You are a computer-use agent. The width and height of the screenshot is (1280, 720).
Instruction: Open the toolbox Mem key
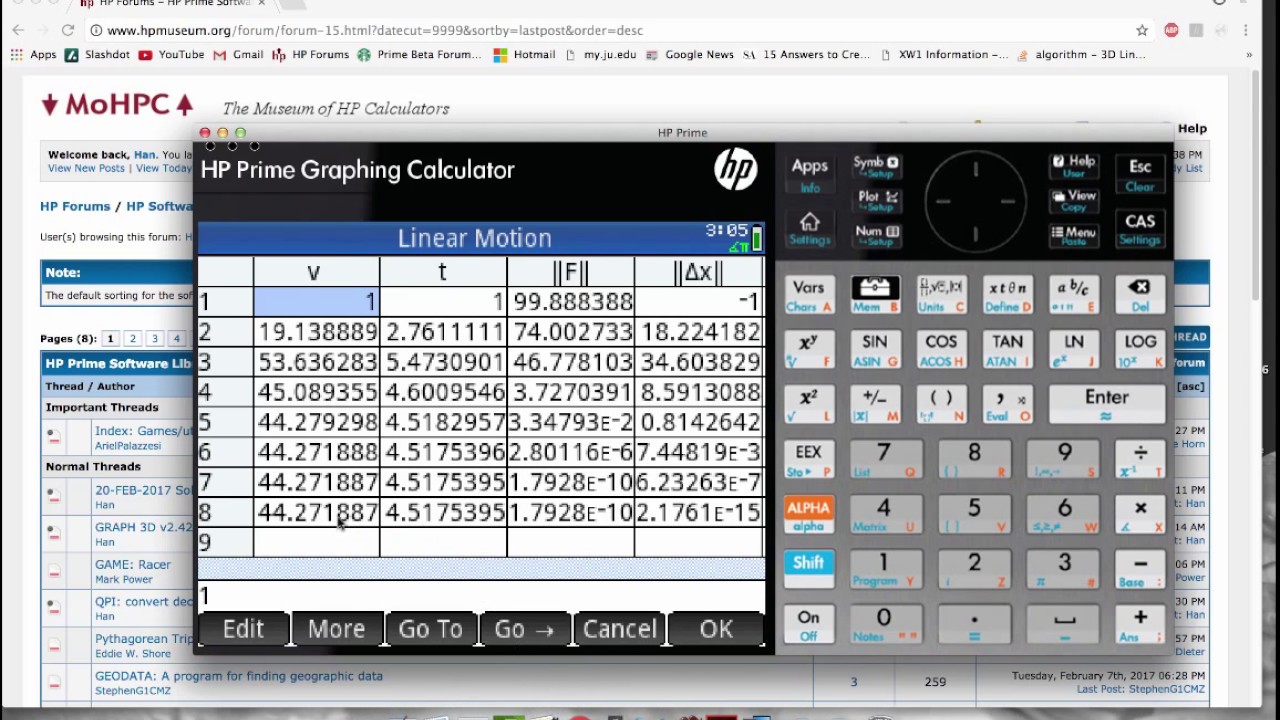pyautogui.click(x=874, y=296)
